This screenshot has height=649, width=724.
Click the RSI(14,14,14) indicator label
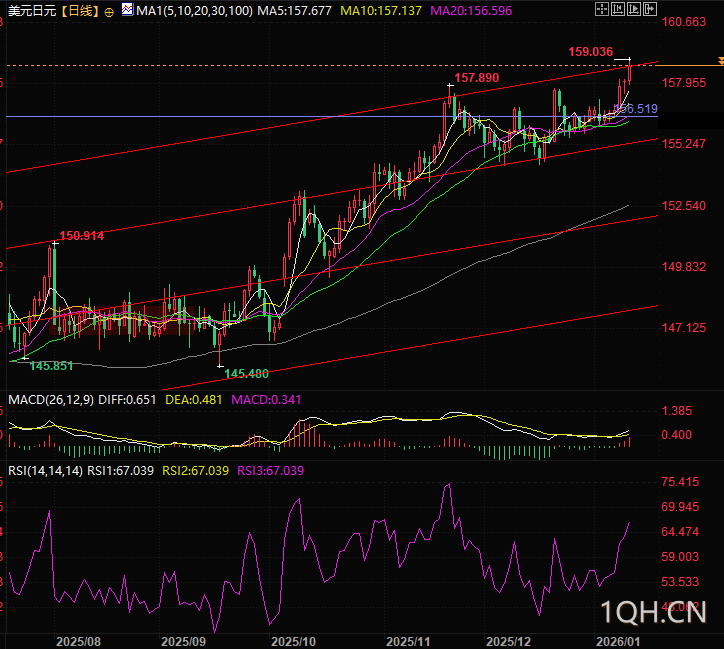coord(43,470)
